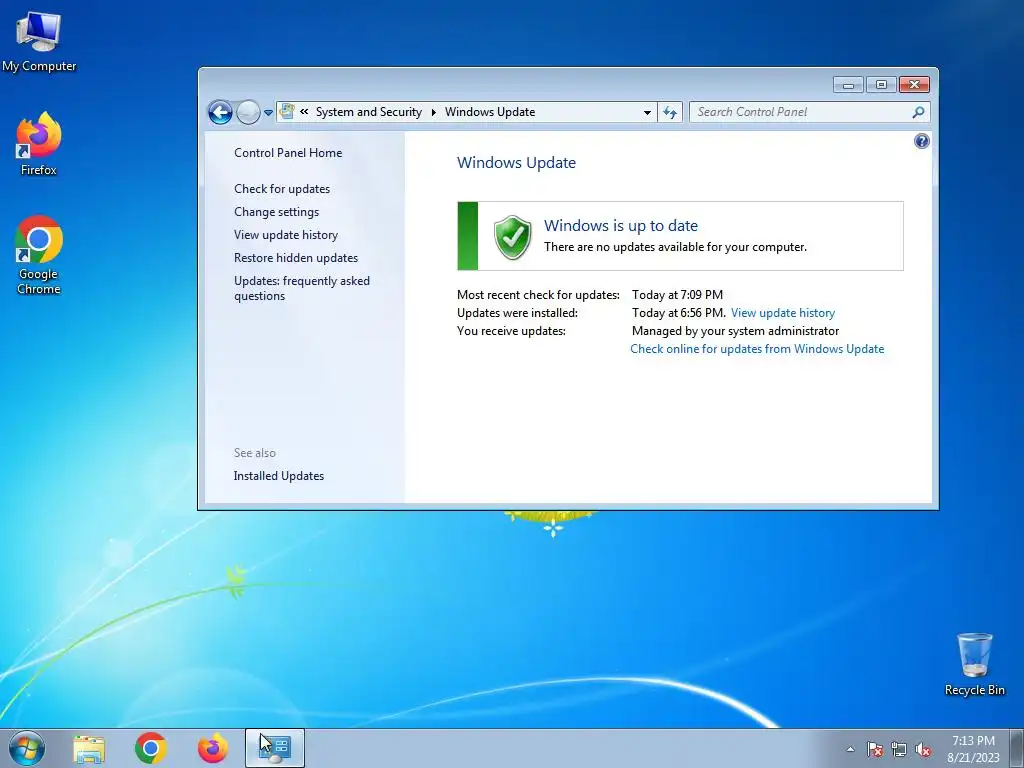Screen dimensions: 1024x768
Task: Click the Control Panel icon in address bar
Action: (287, 112)
